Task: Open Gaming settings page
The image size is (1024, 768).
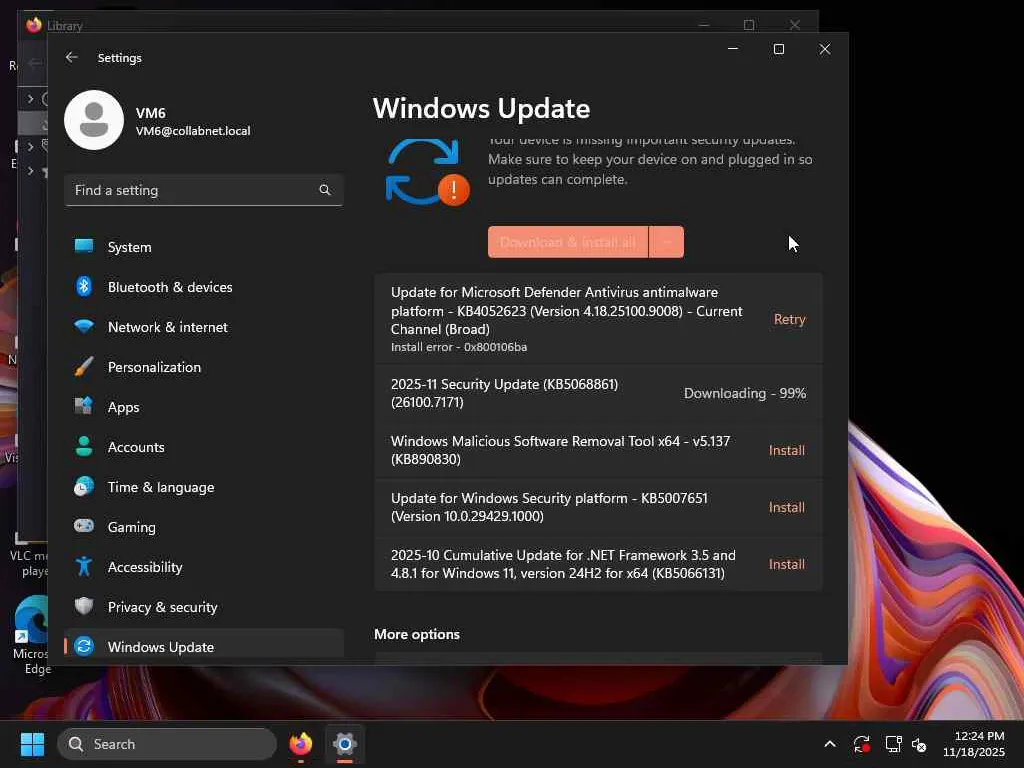Action: 204,527
